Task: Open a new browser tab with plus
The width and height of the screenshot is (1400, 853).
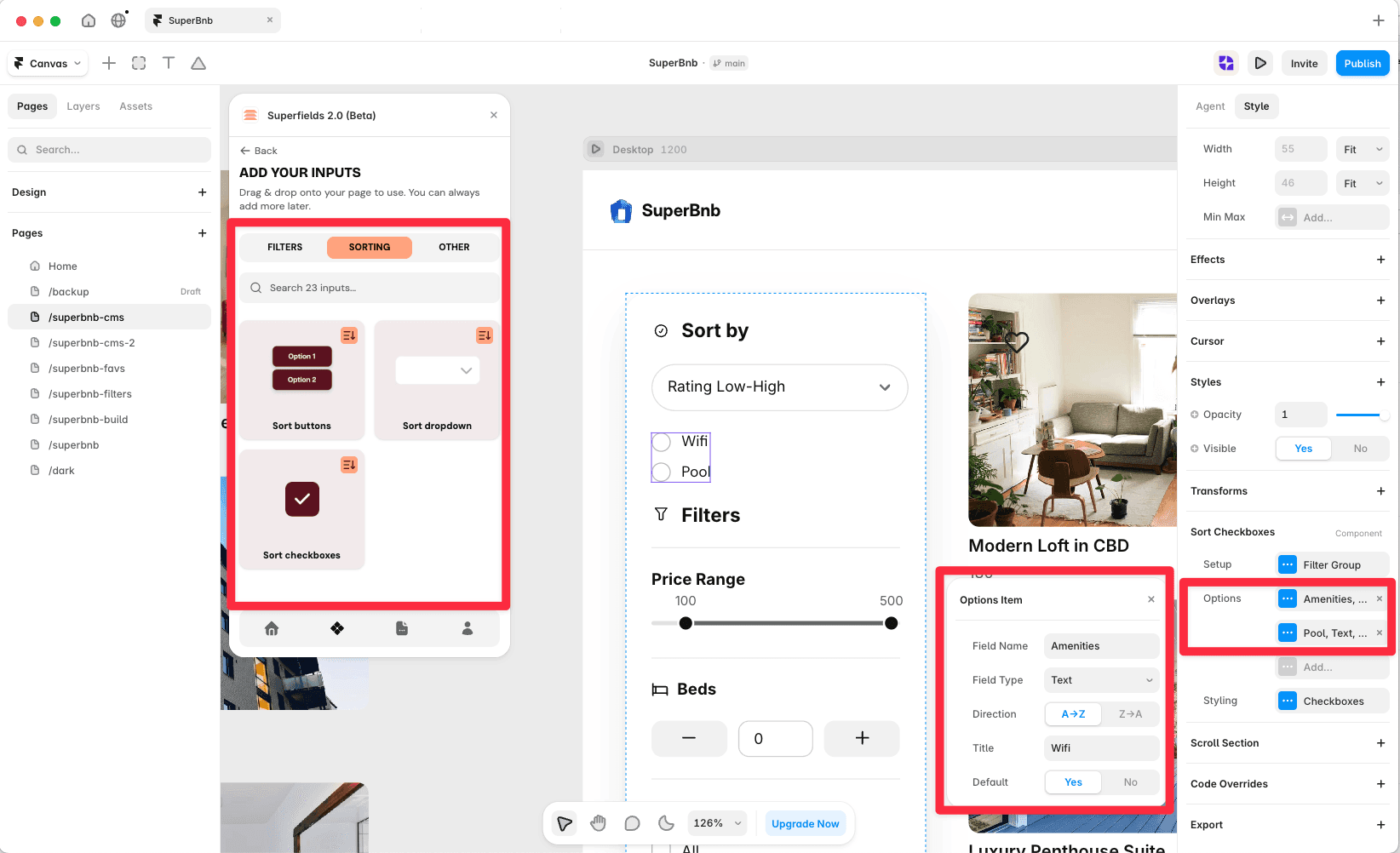Action: pos(1379,20)
